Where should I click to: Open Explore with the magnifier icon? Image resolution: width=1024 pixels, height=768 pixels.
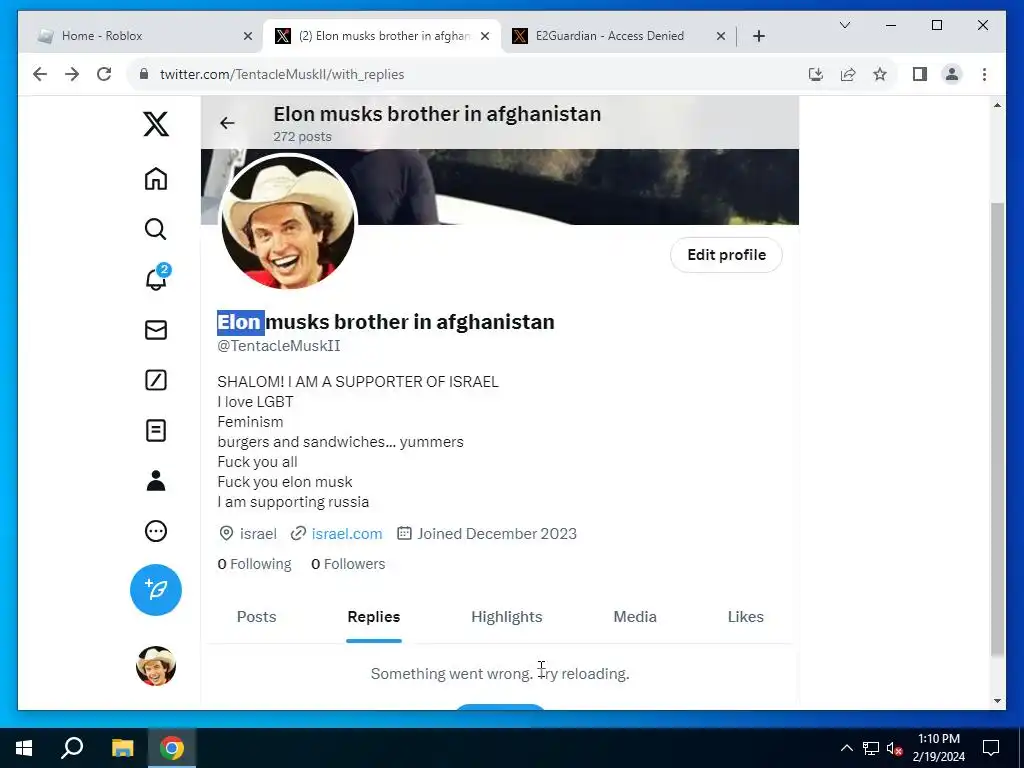(155, 229)
